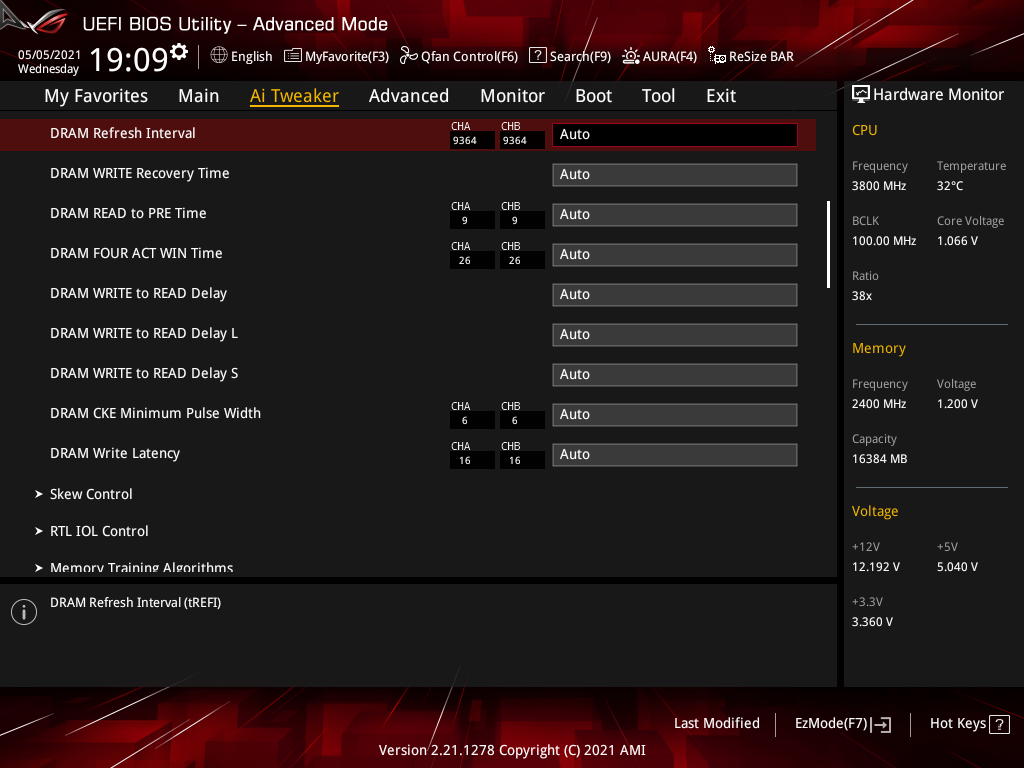This screenshot has height=768, width=1024.
Task: Select the DRAM Refresh Interval Auto field
Action: tap(675, 135)
